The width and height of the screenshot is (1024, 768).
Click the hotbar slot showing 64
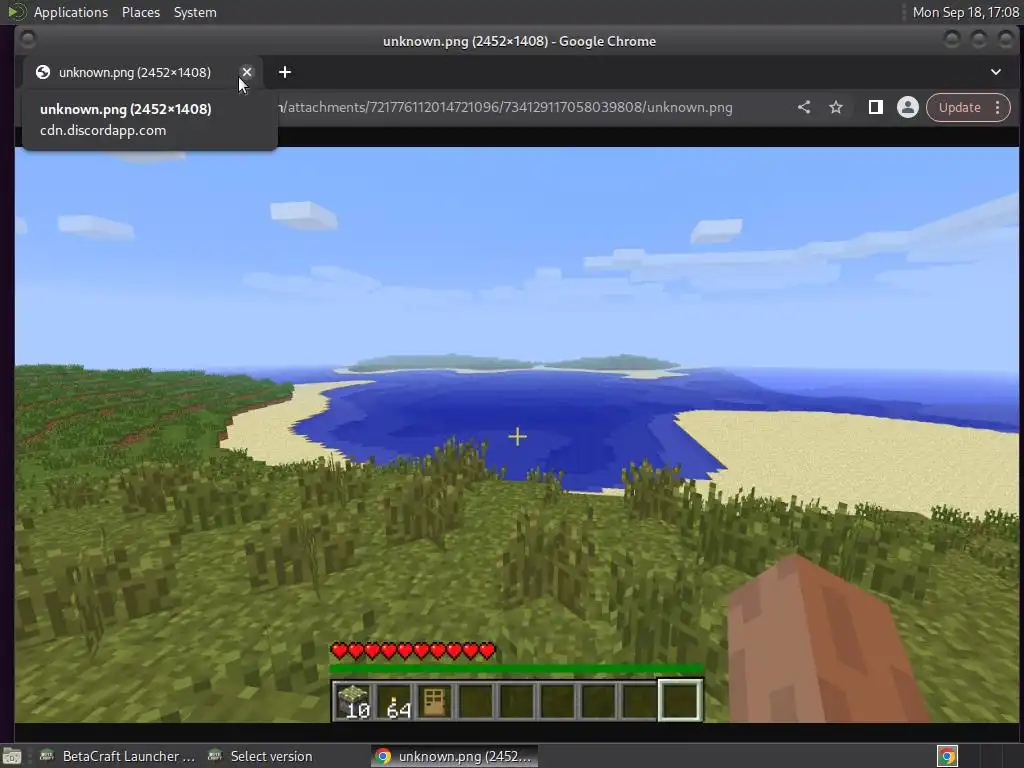[x=394, y=701]
